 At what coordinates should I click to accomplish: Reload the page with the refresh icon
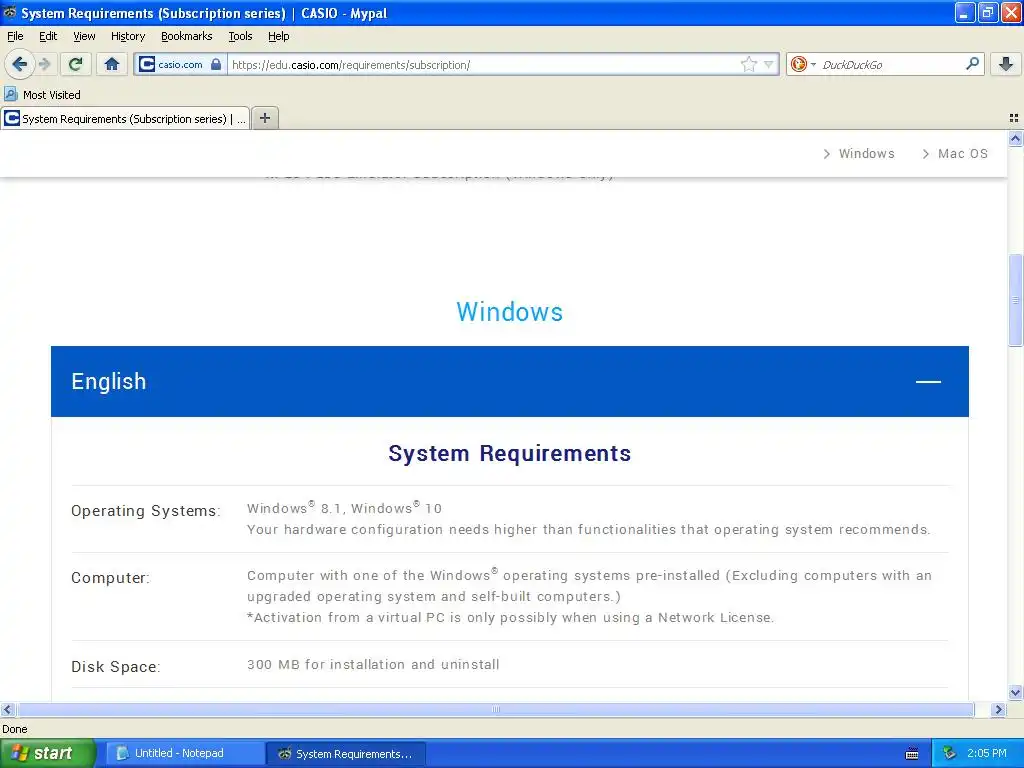click(x=76, y=64)
